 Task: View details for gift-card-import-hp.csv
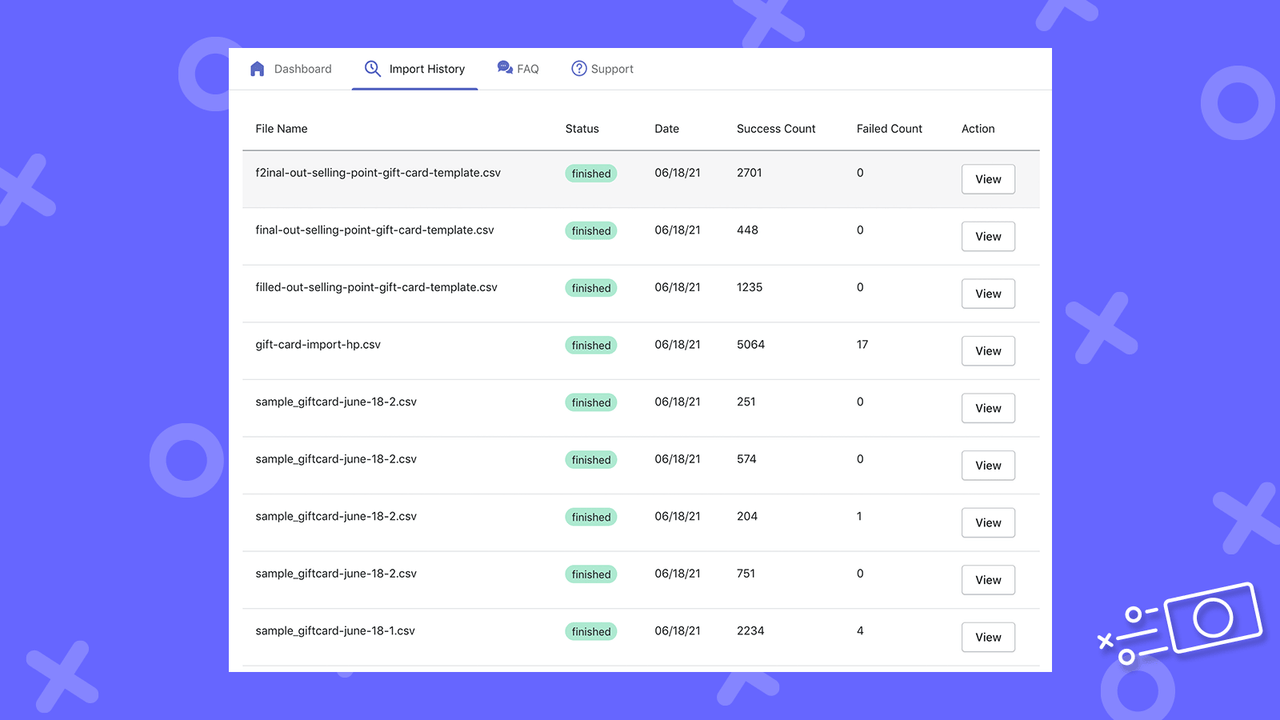pos(987,350)
